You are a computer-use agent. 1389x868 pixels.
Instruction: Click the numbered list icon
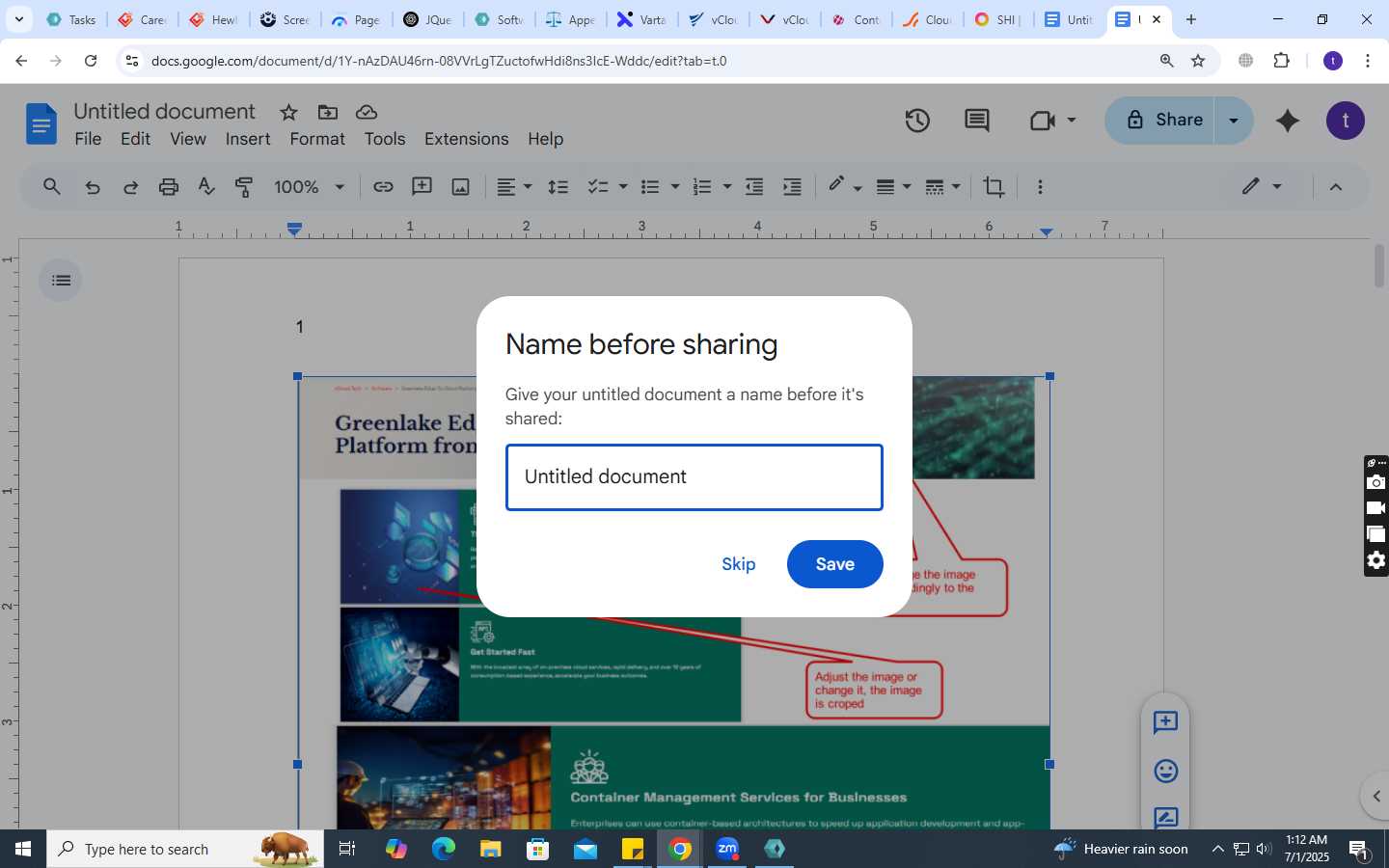tap(702, 187)
